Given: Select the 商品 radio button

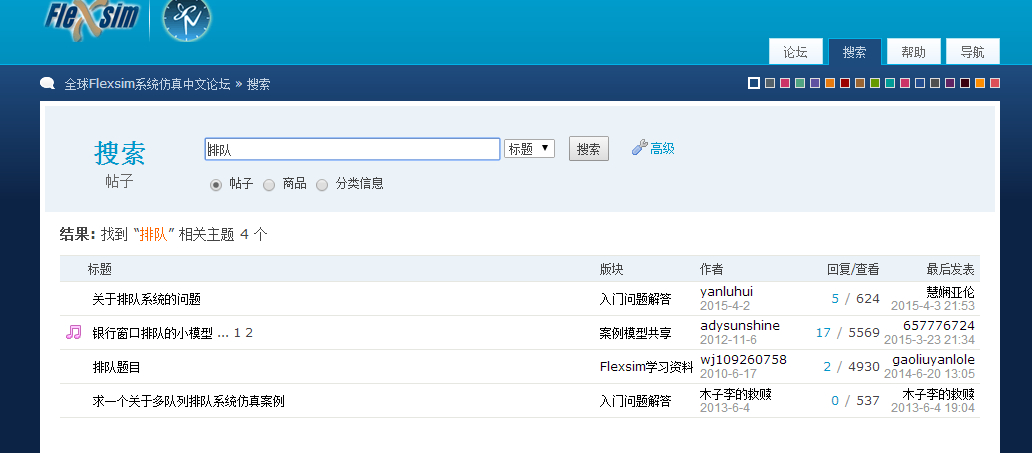Looking at the screenshot, I should pos(269,185).
